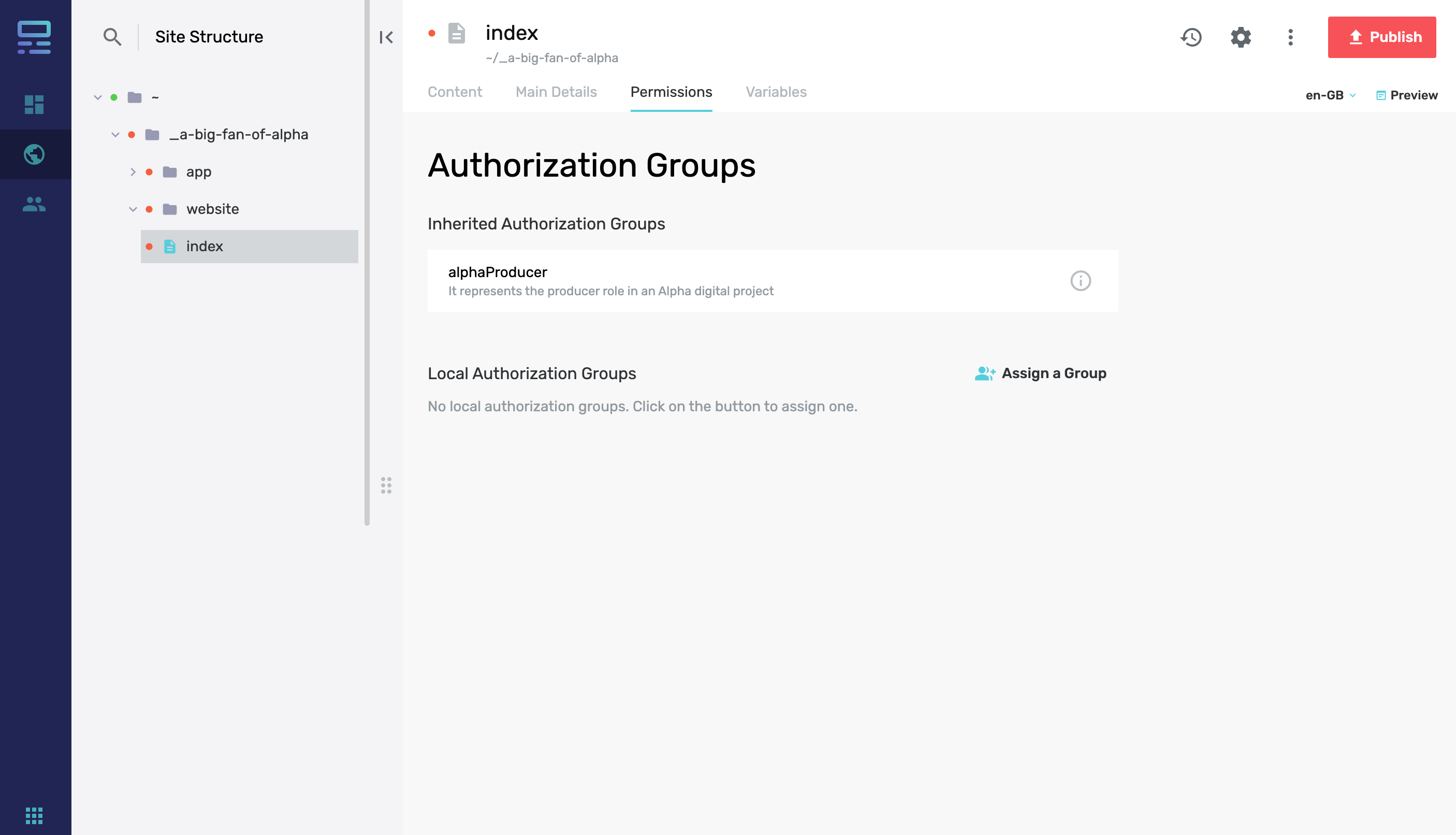Collapse the Site Structure panel
The image size is (1456, 835).
[x=386, y=37]
